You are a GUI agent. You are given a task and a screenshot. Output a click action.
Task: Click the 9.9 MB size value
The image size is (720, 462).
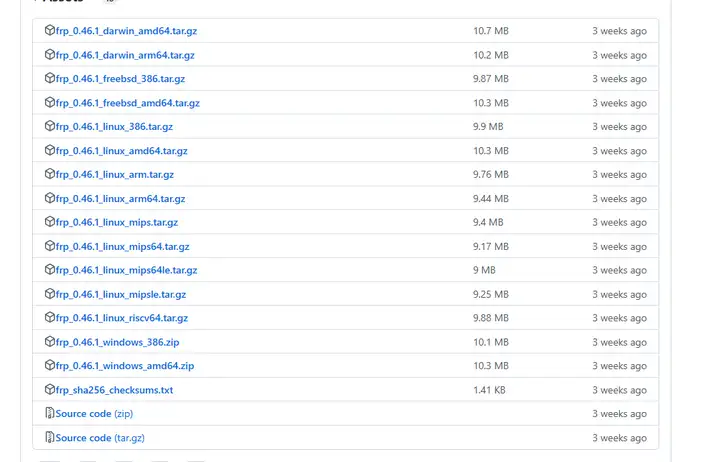coord(488,127)
